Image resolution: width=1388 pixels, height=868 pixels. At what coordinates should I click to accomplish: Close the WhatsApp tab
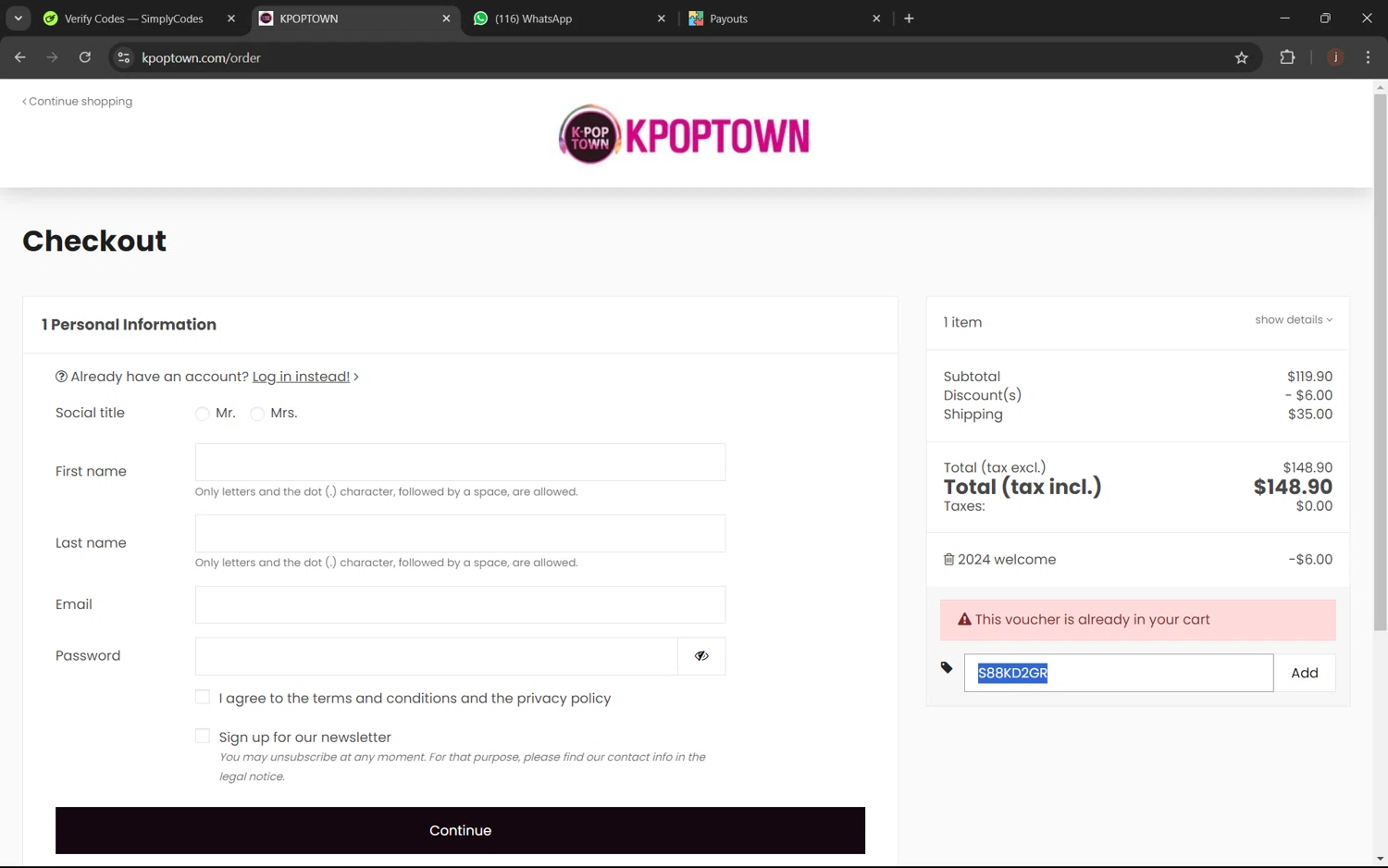[x=661, y=19]
